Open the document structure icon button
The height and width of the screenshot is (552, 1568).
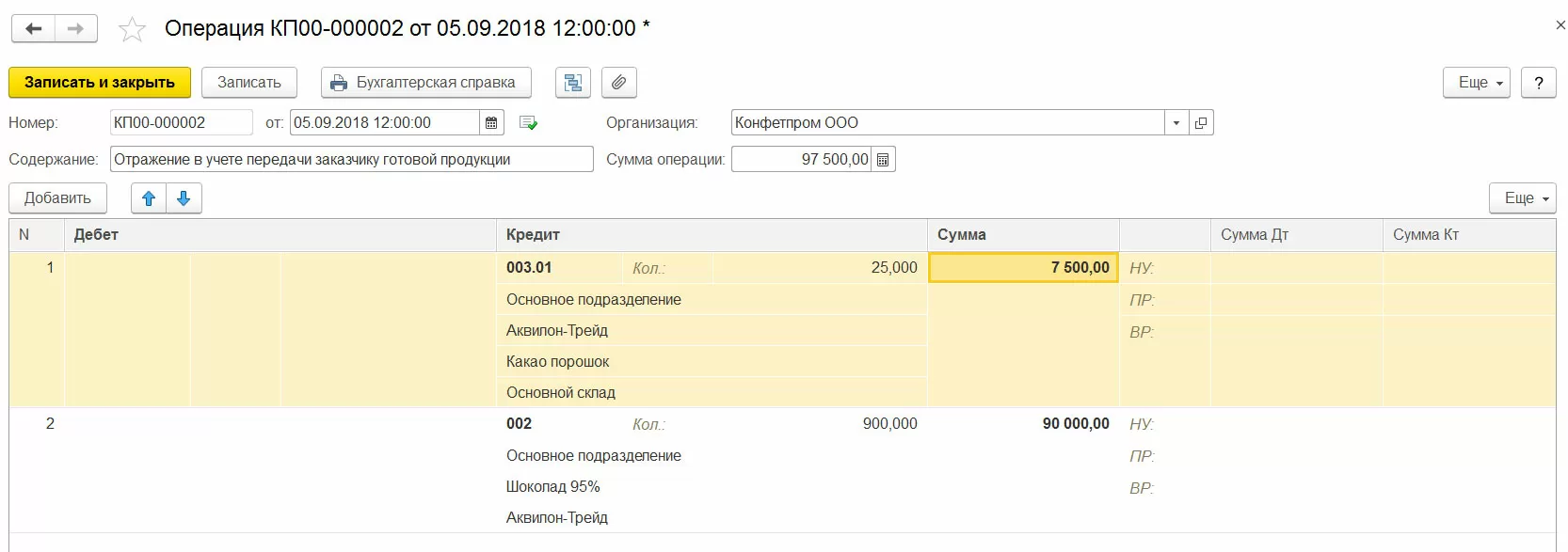tap(573, 83)
